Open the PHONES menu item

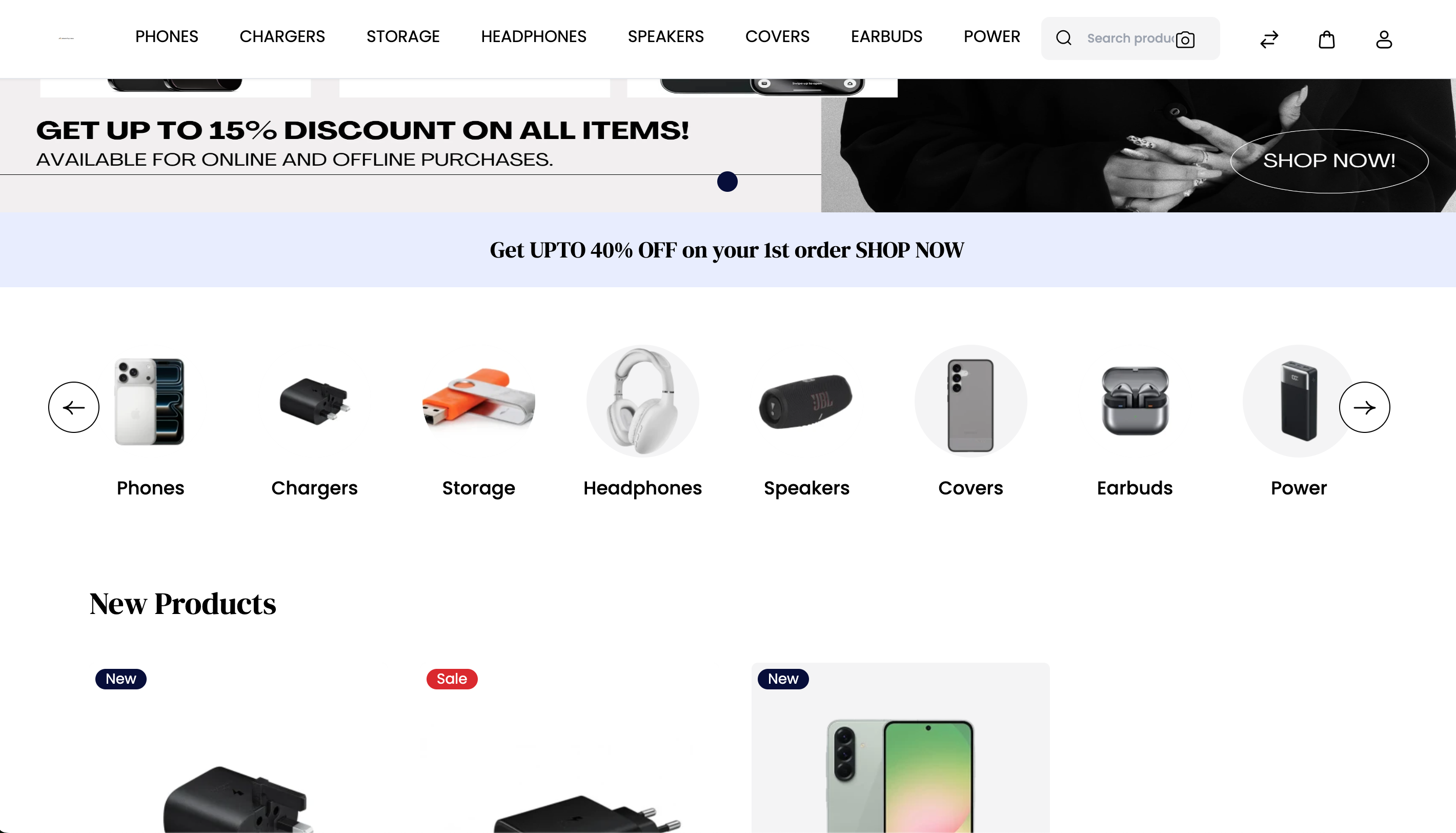coord(166,36)
